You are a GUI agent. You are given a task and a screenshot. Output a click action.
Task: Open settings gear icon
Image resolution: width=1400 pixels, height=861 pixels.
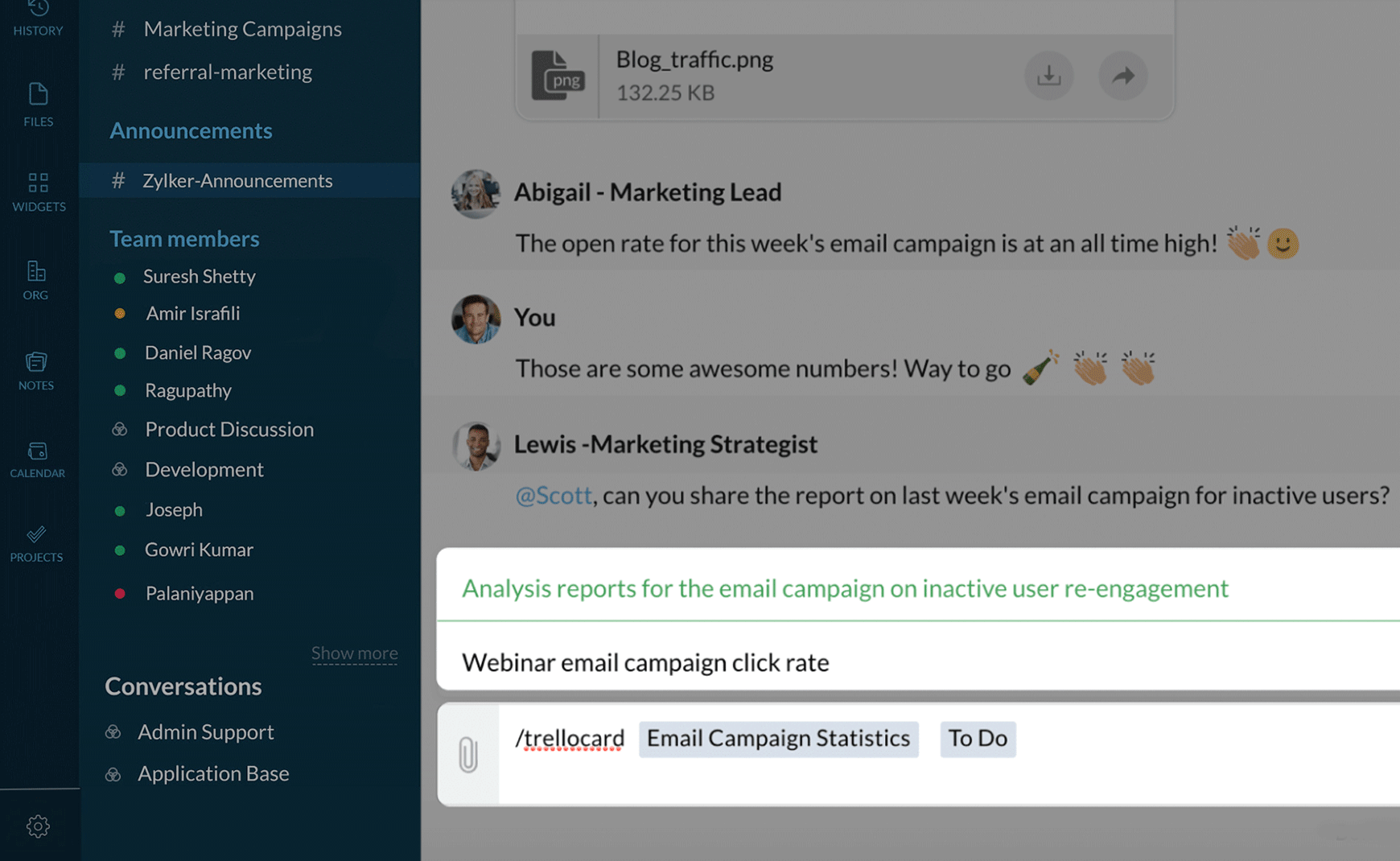[38, 826]
